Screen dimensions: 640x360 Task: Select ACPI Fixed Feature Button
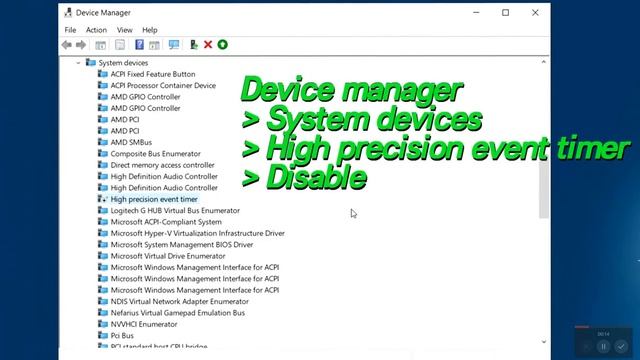click(x=153, y=74)
